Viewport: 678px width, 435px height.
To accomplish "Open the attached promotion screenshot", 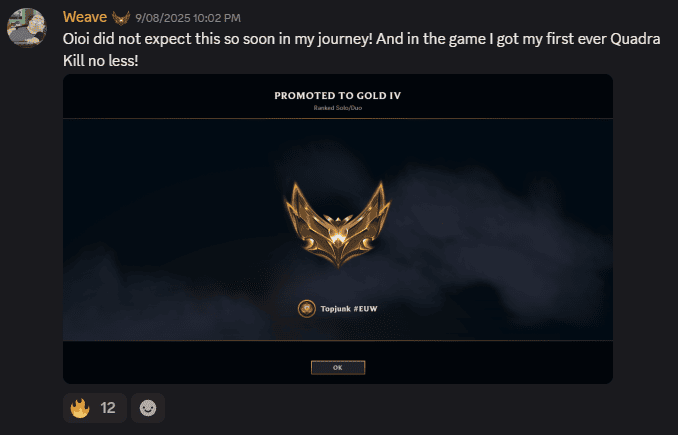I will [338, 229].
